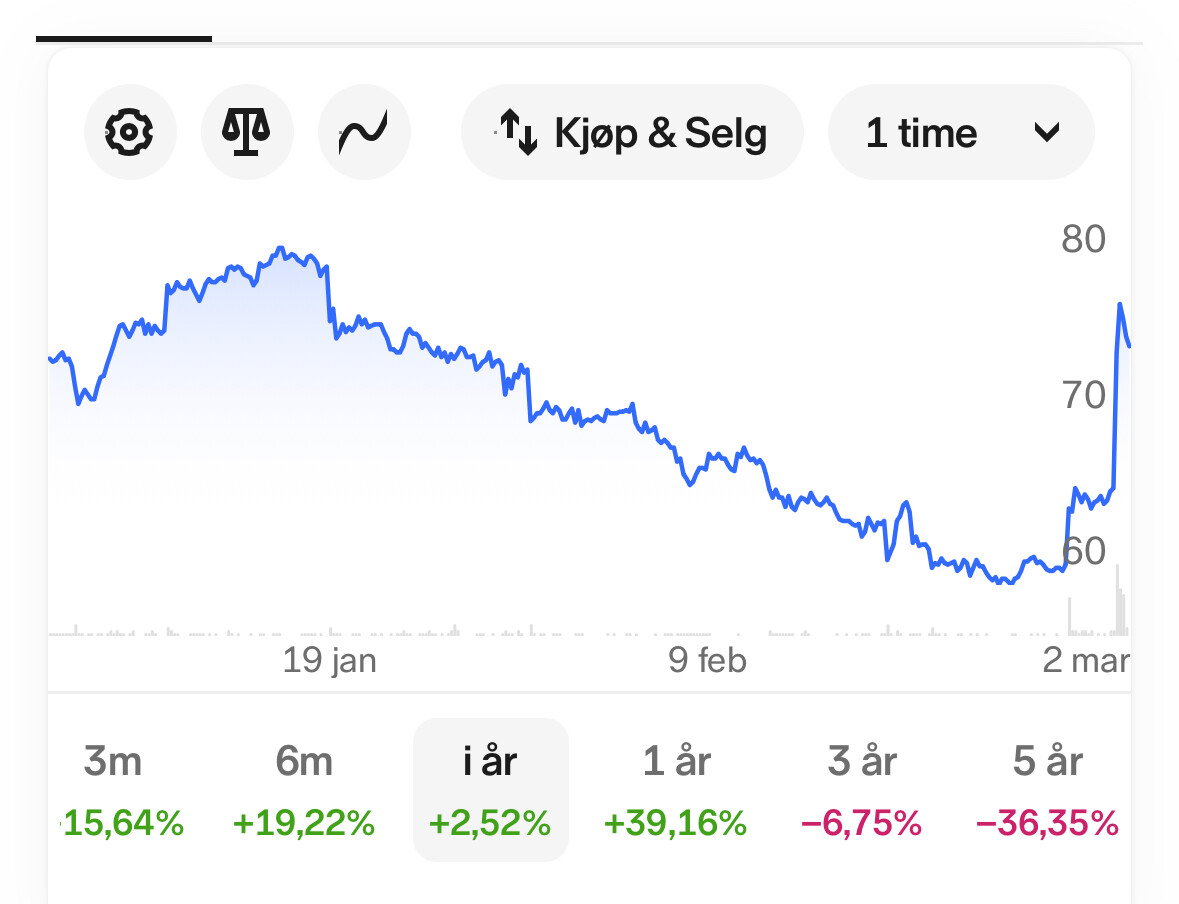The width and height of the screenshot is (1179, 904).
Task: Open chart settings gear icon
Action: (130, 132)
